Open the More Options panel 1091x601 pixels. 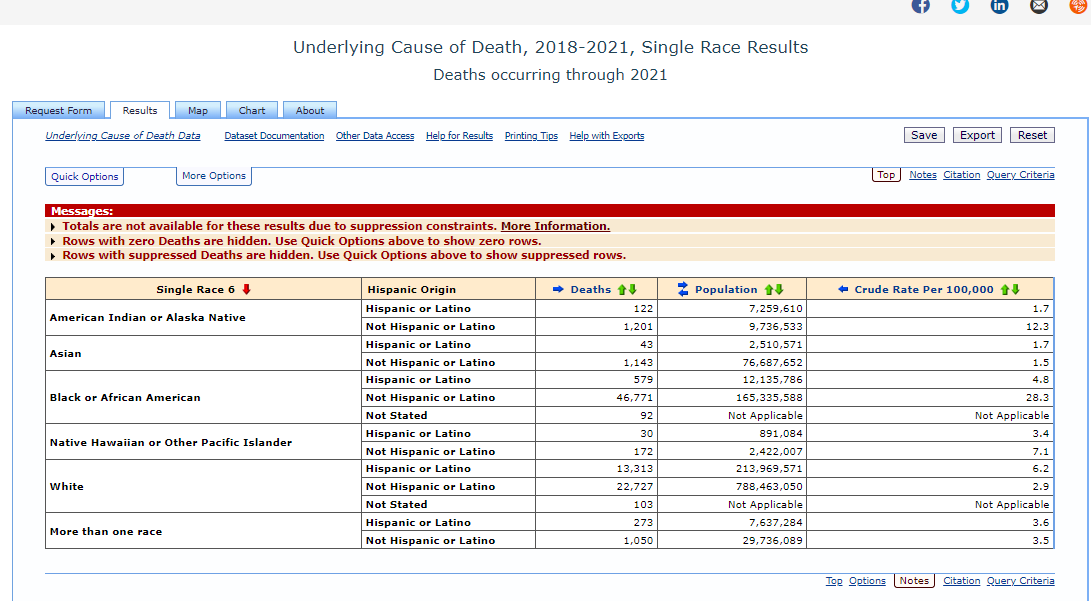[x=214, y=176]
